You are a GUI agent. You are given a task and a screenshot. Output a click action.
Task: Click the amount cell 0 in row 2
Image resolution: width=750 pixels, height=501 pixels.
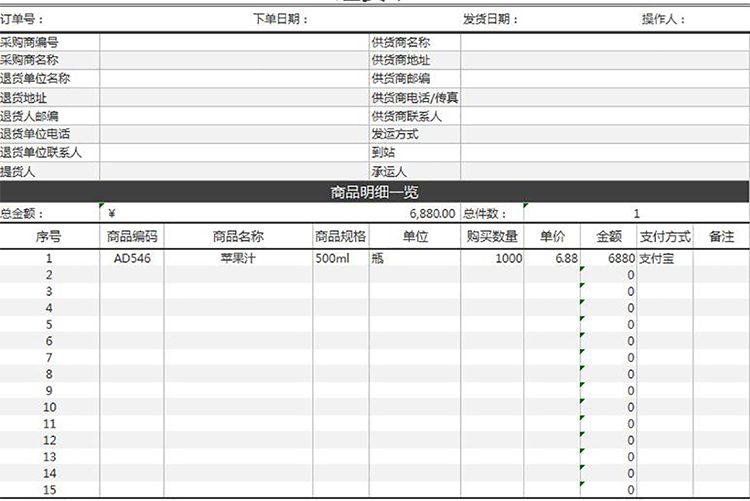click(609, 275)
